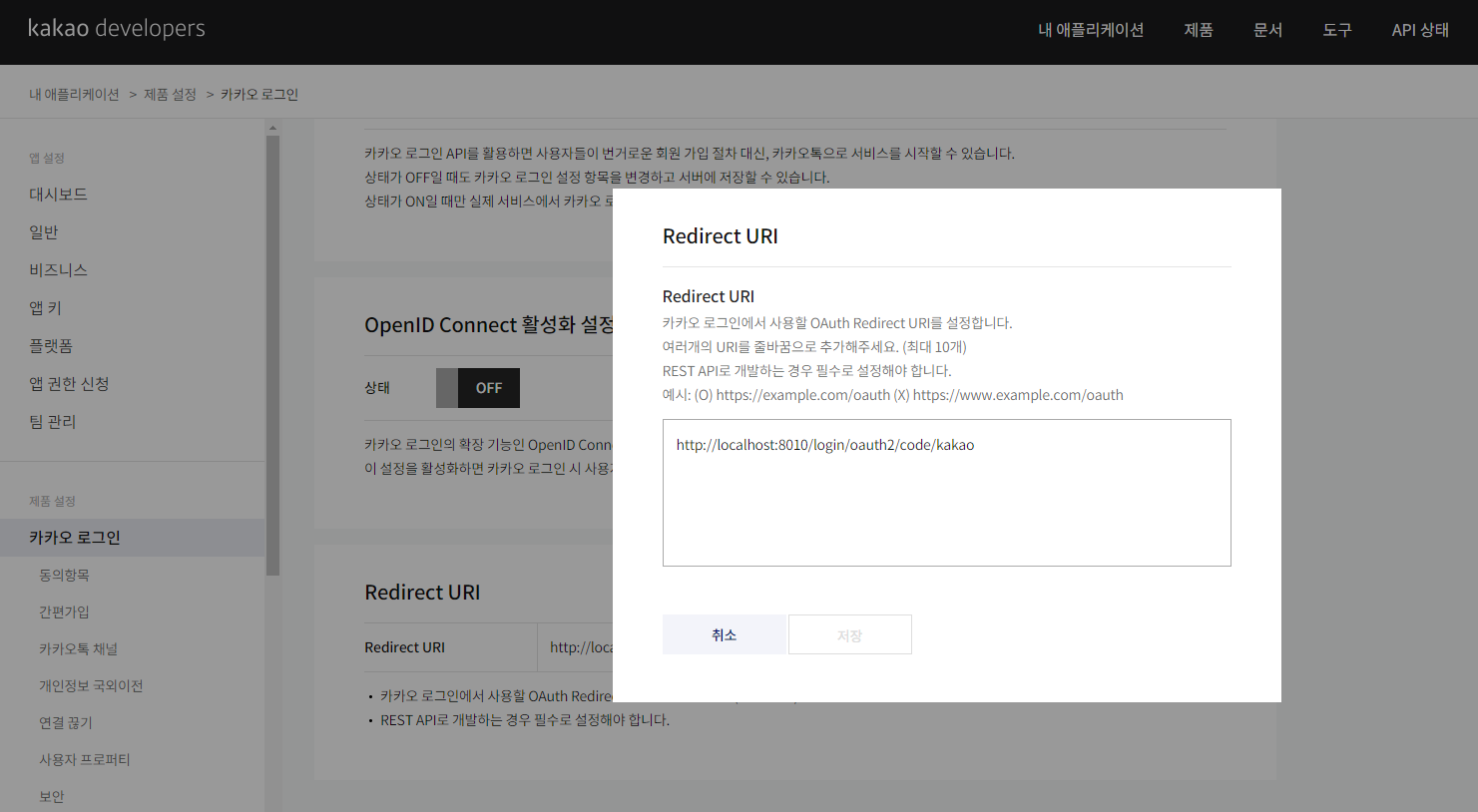The height and width of the screenshot is (812, 1478).
Task: Open 도구 menu in top navigation
Action: pyautogui.click(x=1337, y=30)
